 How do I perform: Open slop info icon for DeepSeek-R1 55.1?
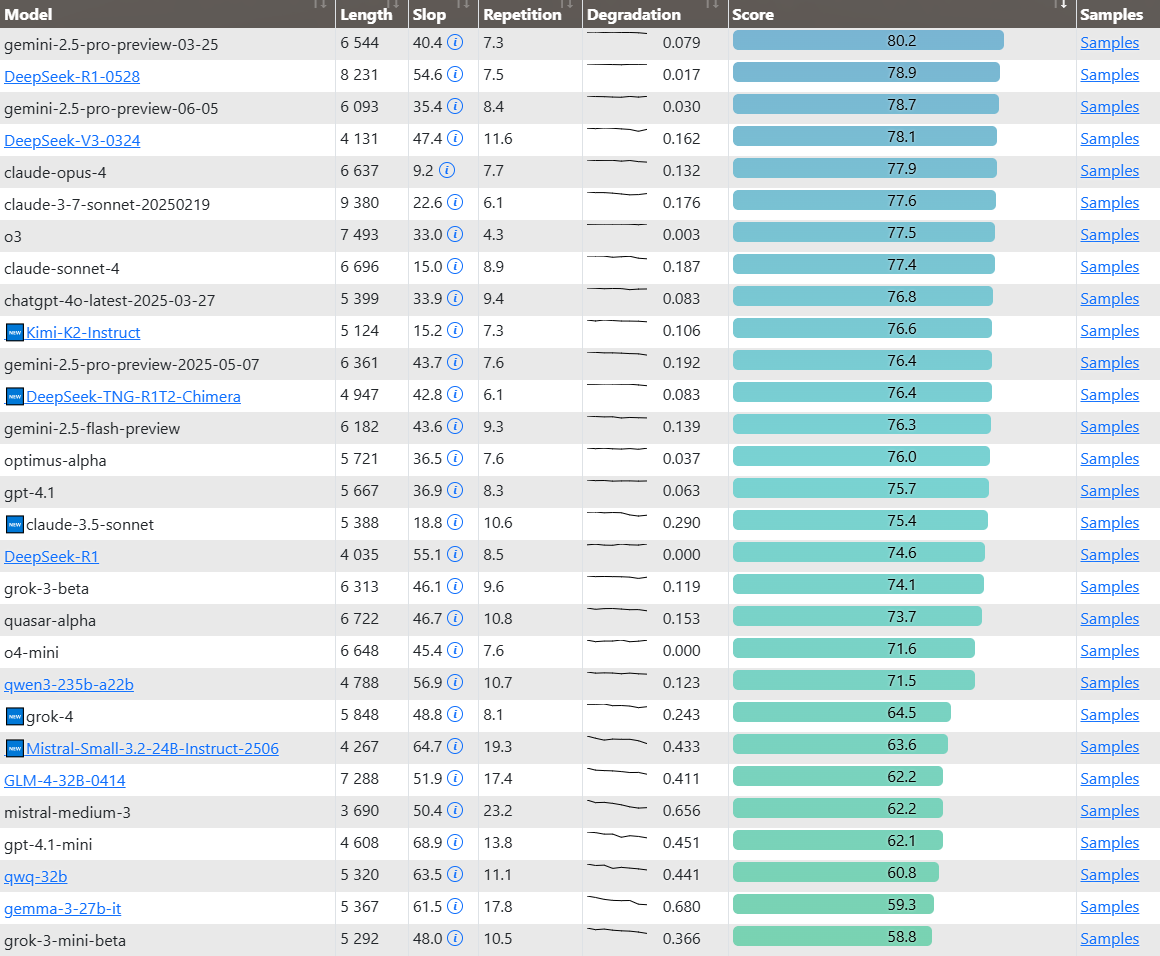(x=455, y=554)
